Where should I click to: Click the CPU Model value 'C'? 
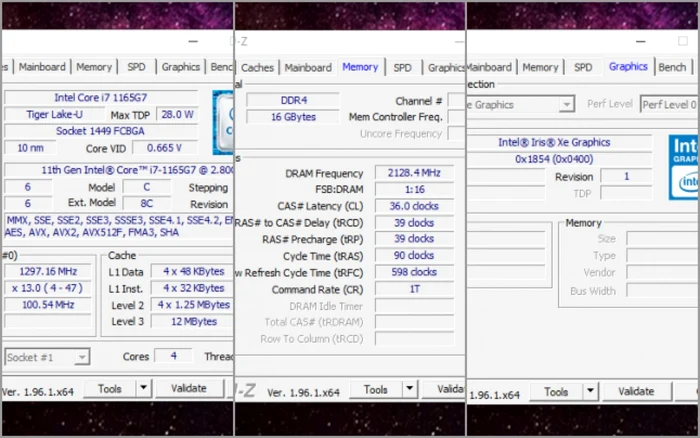pyautogui.click(x=147, y=187)
